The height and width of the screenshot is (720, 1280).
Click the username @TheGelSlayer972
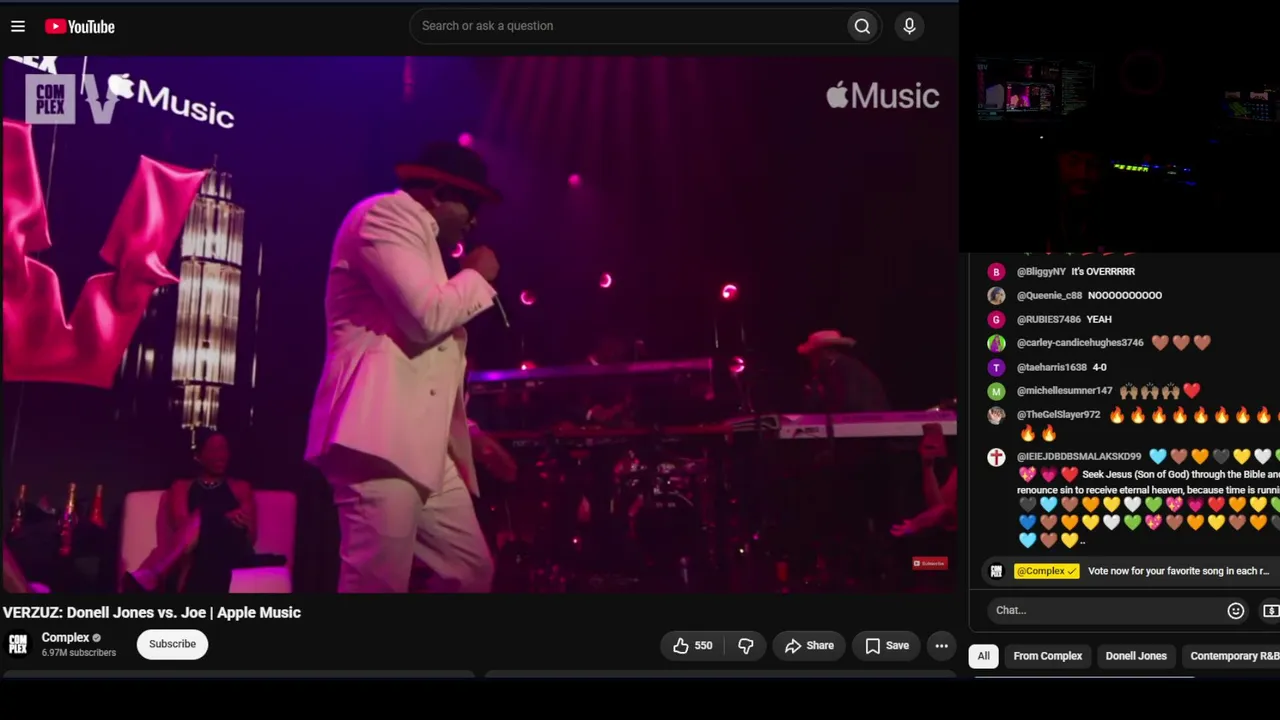pyautogui.click(x=1058, y=415)
